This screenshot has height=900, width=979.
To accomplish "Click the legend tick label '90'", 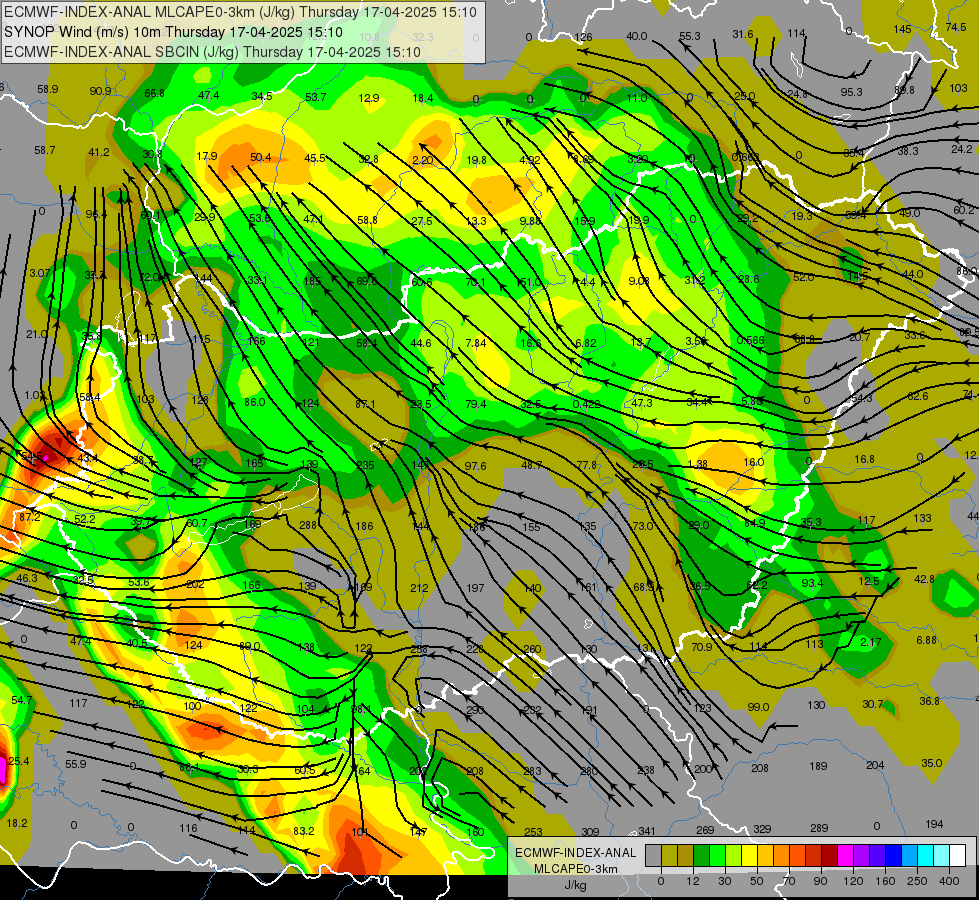I will (820, 881).
